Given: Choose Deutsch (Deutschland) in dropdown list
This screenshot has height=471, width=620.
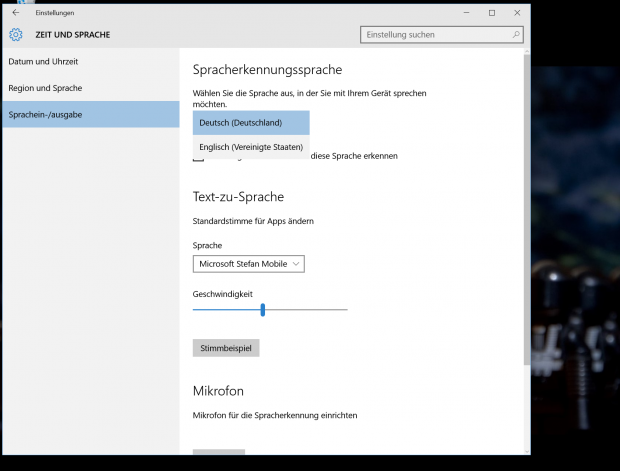Looking at the screenshot, I should click(x=251, y=123).
